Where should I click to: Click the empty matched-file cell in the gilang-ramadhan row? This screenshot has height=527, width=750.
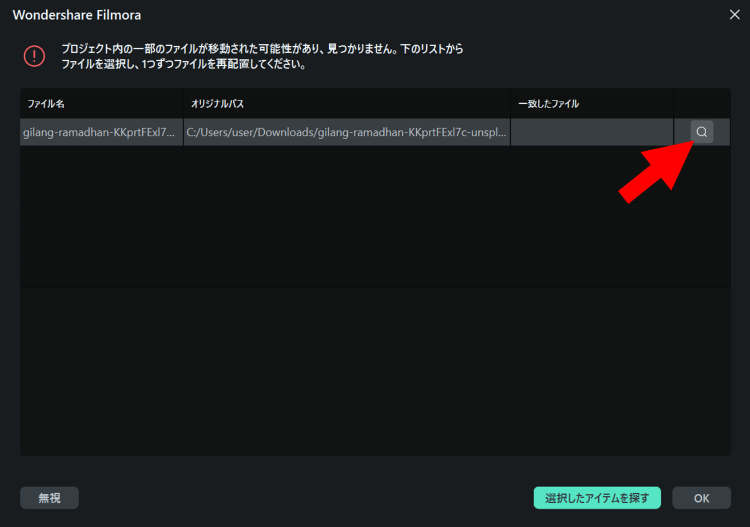point(592,132)
